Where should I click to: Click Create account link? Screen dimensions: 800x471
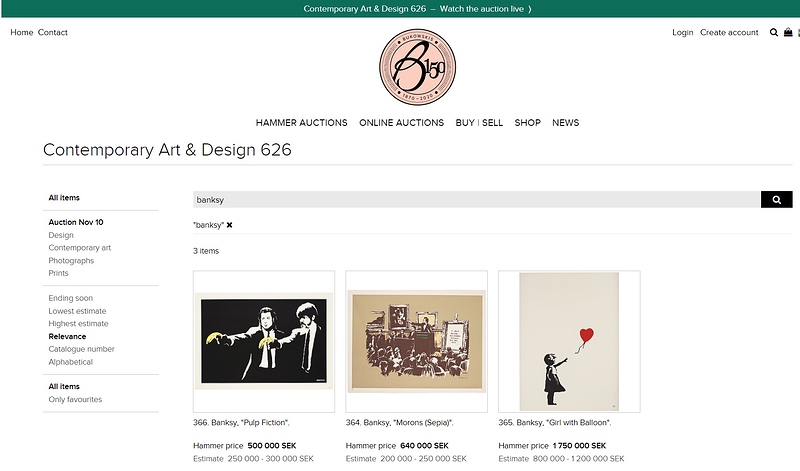(x=729, y=33)
